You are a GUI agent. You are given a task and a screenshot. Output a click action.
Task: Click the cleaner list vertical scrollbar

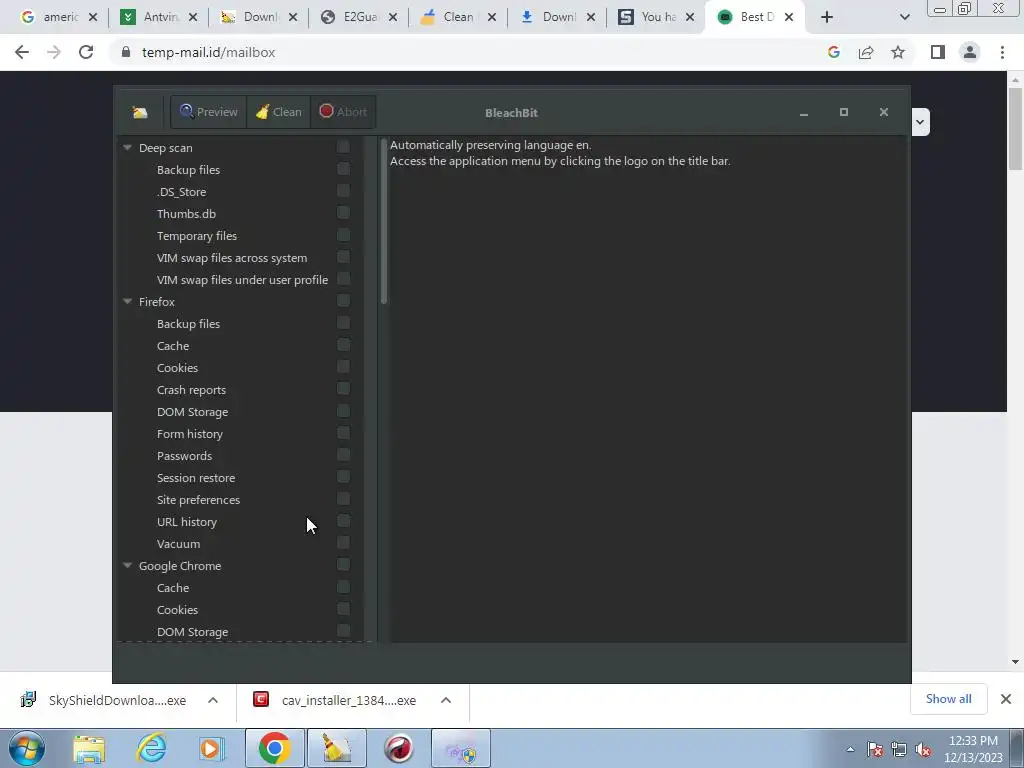pyautogui.click(x=384, y=221)
